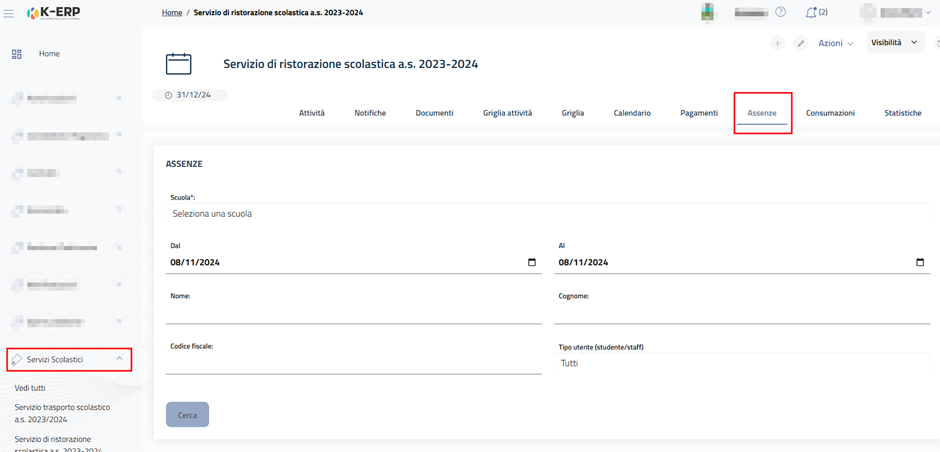Viewport: 940px width, 452px height.
Task: Click the Home breadcrumb link
Action: pos(172,13)
